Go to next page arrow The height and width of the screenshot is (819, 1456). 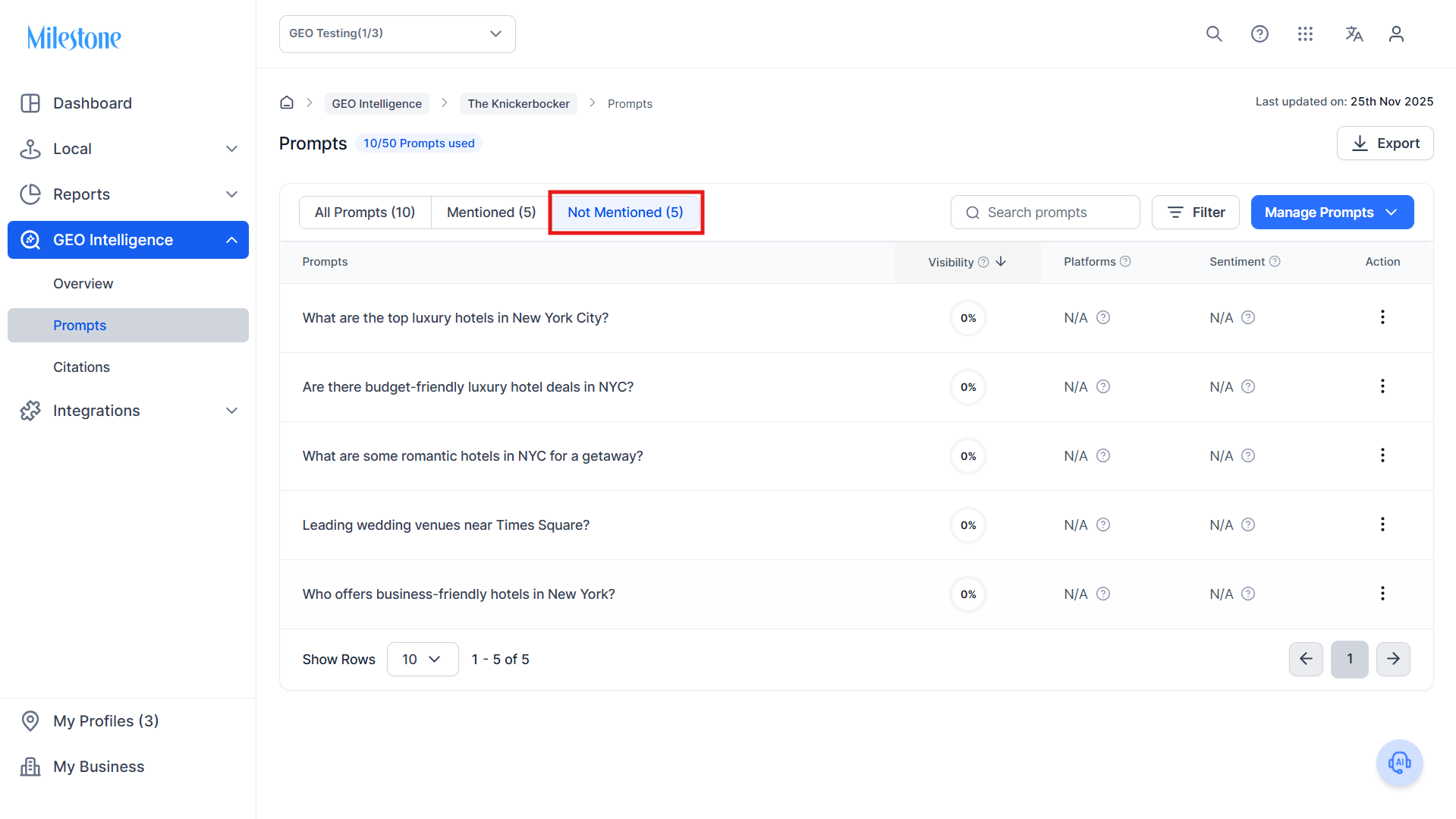[x=1393, y=659]
